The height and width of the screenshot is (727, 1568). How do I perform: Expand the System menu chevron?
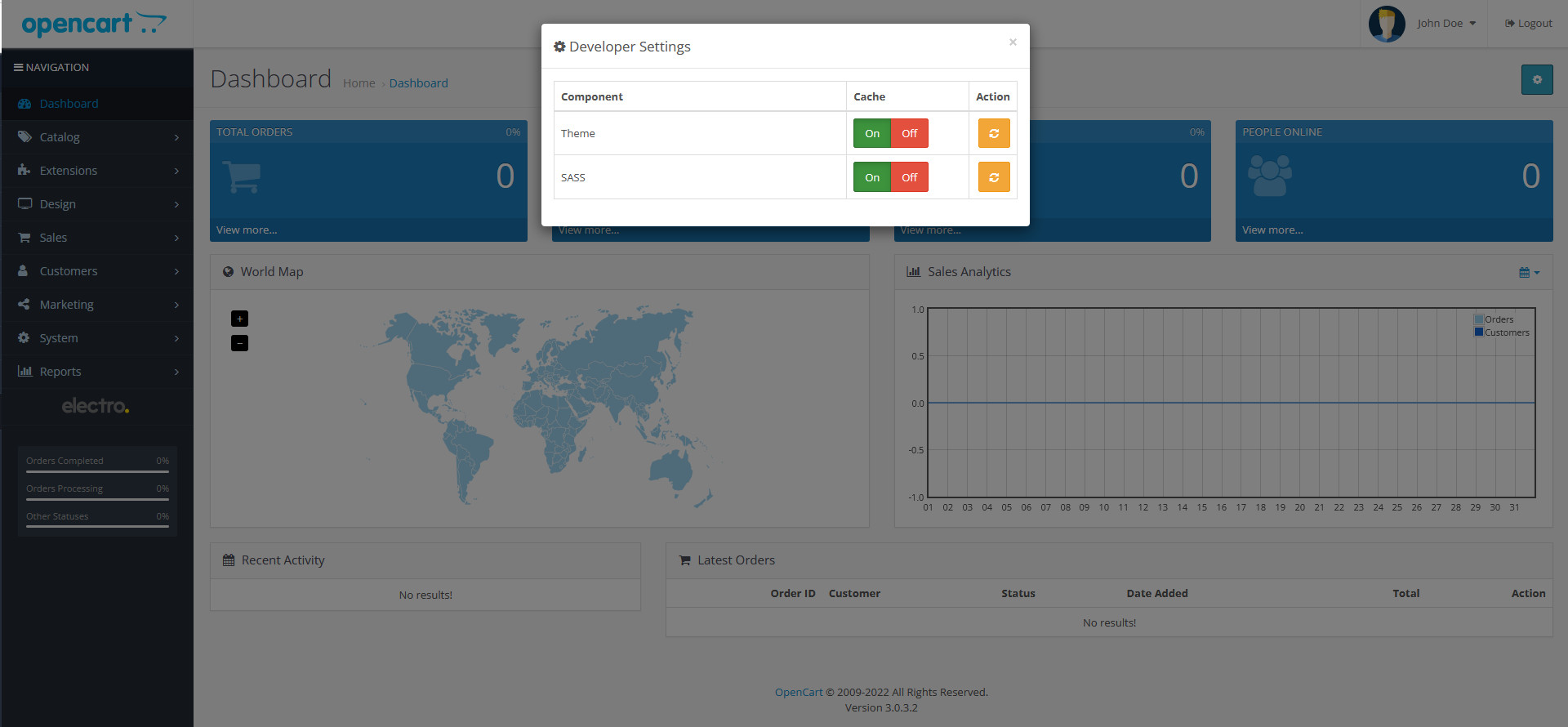point(176,338)
